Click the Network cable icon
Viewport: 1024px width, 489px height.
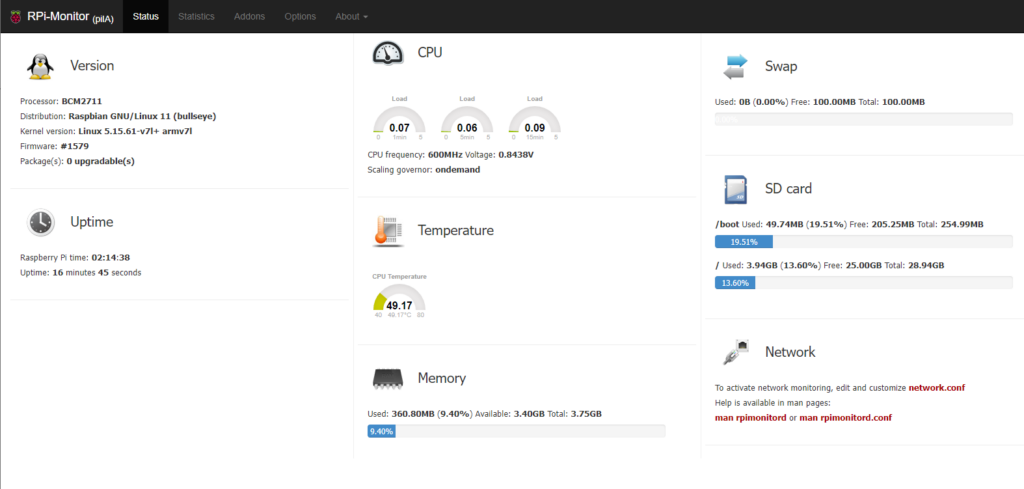(735, 352)
